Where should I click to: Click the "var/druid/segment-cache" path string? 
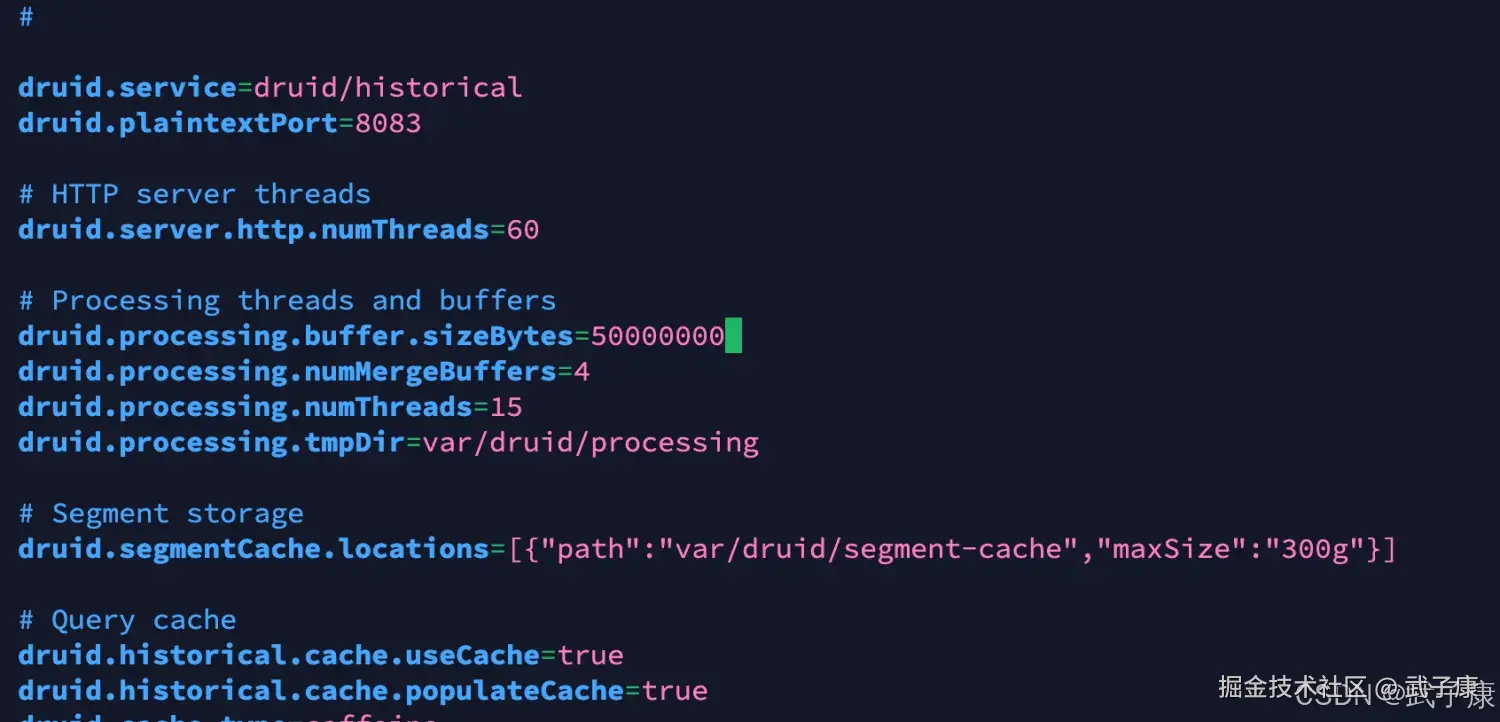click(x=868, y=549)
